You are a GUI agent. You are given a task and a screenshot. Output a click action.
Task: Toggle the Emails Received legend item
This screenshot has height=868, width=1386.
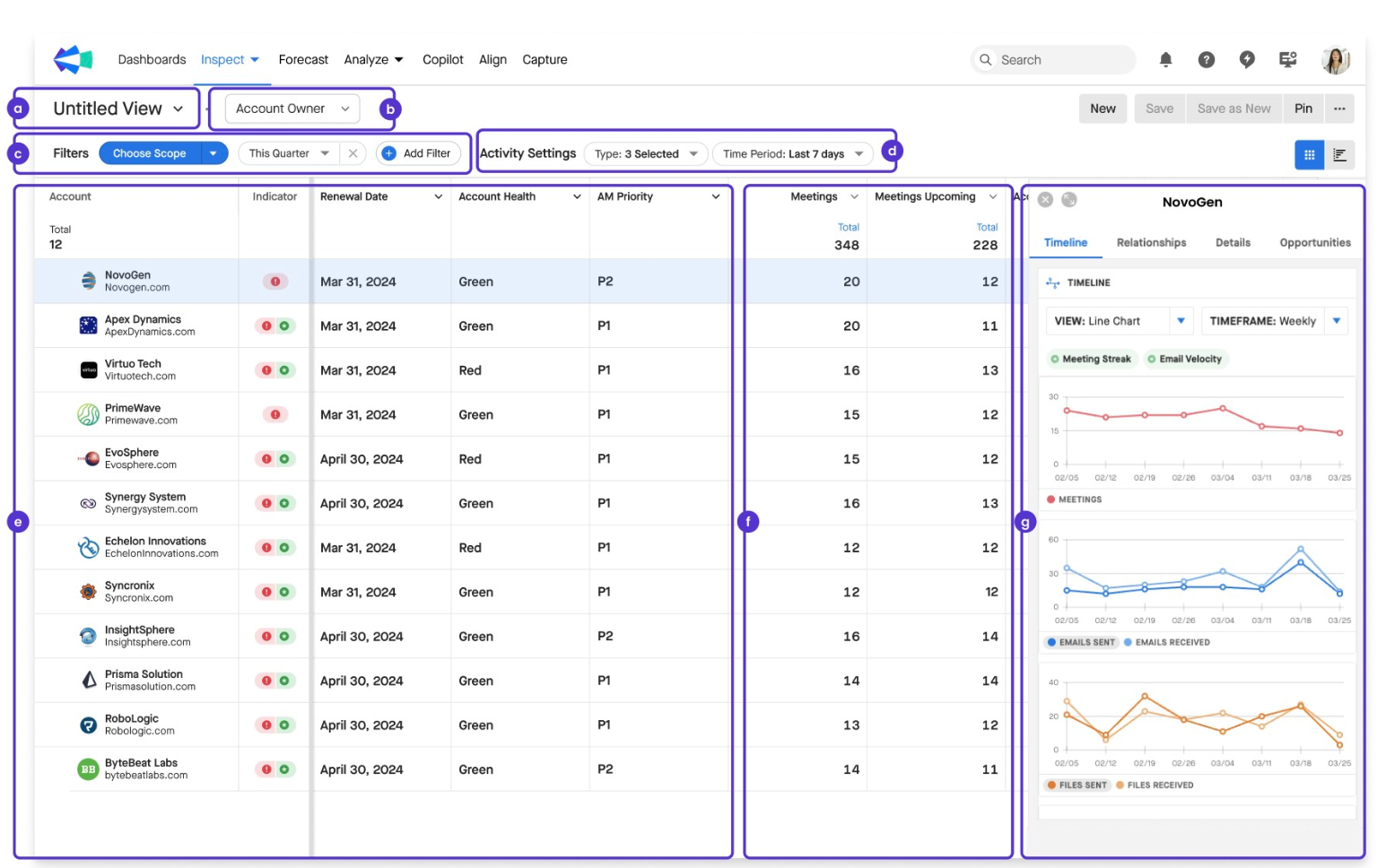coord(1167,642)
